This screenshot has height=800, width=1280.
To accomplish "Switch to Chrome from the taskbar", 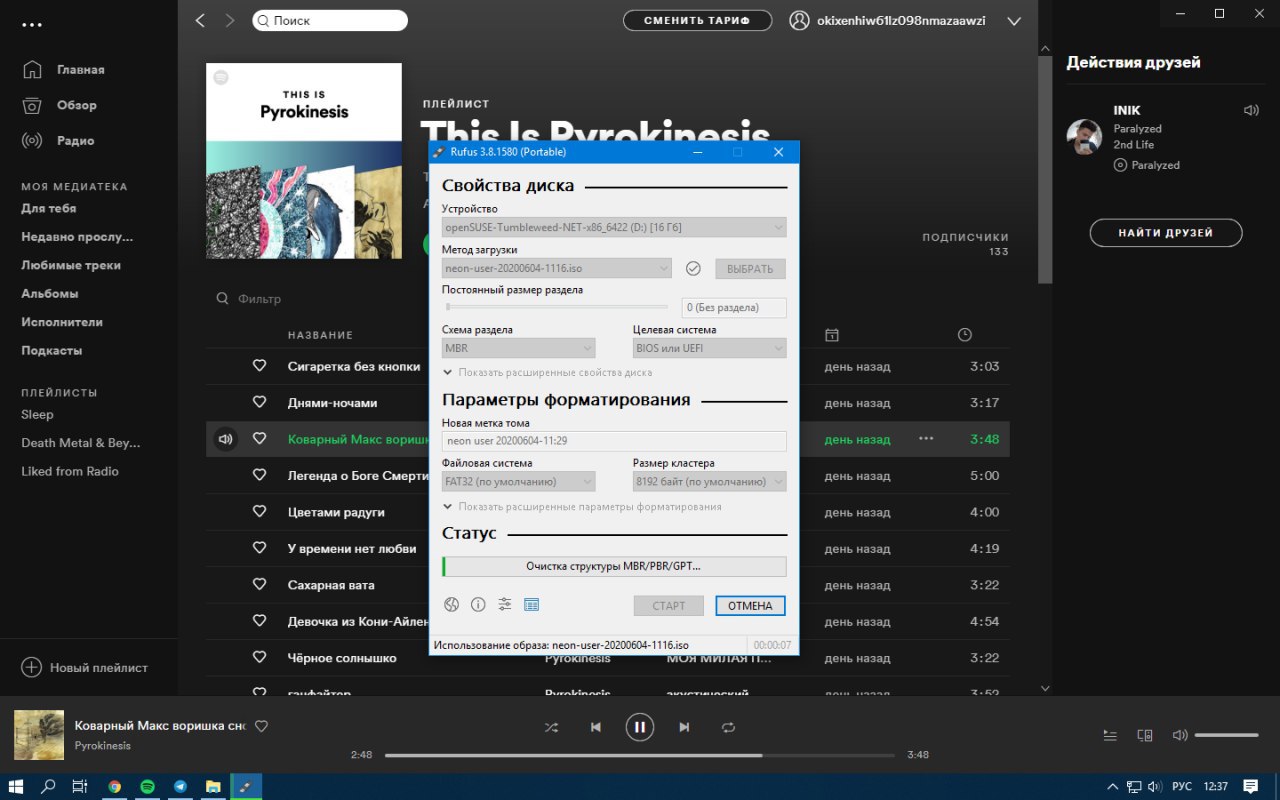I will 115,786.
